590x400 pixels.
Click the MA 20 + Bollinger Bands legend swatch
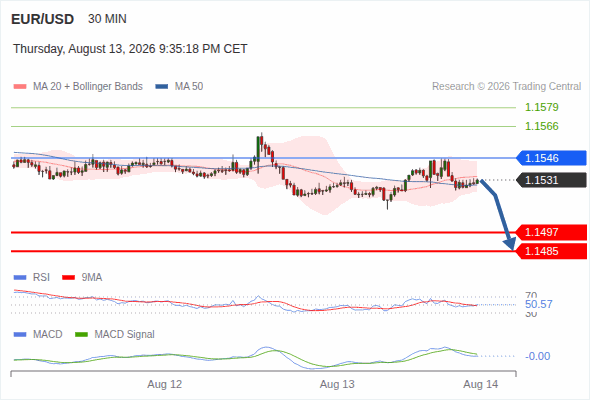click(20, 87)
